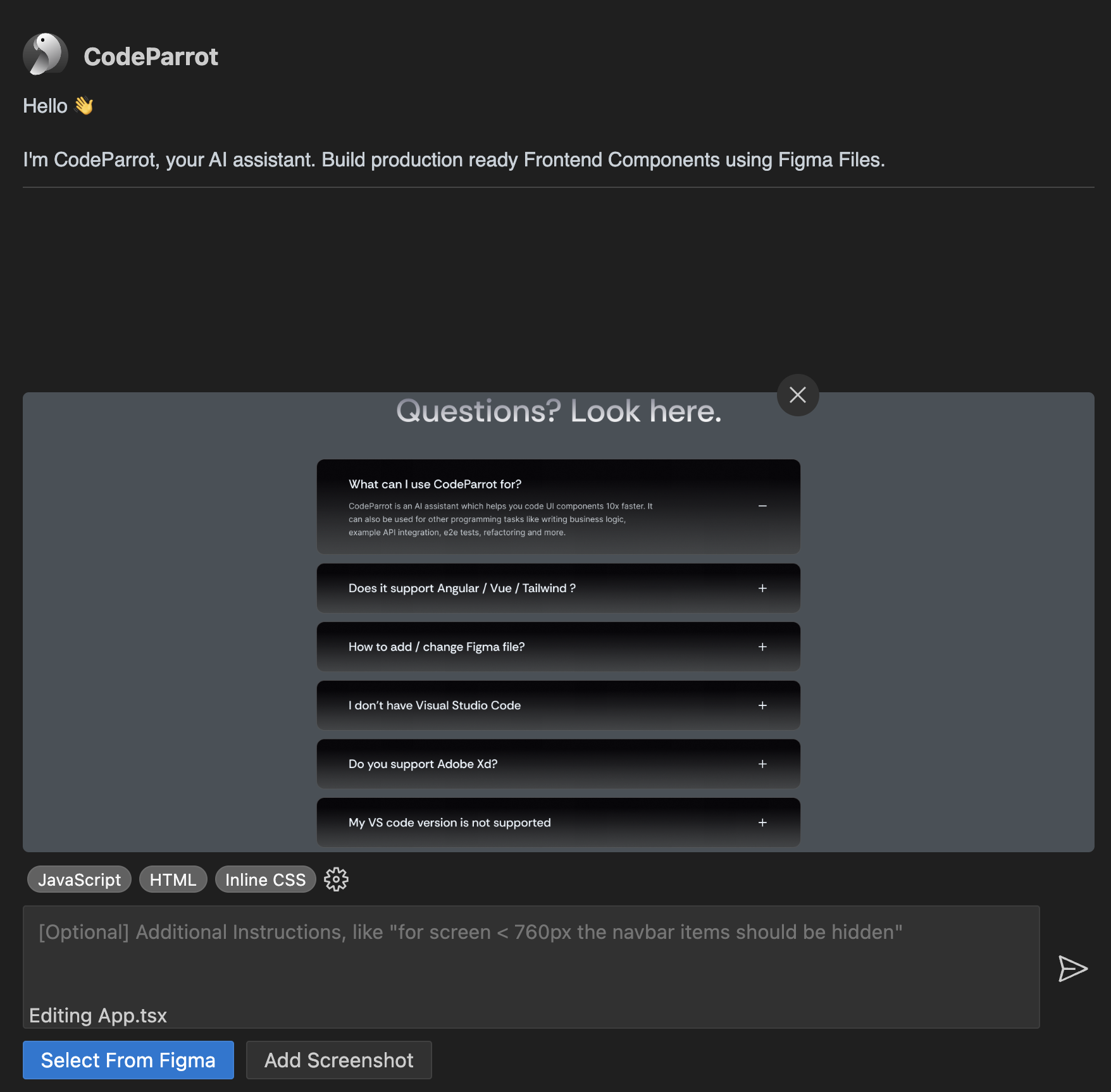Close the screenshot preview with the X button
Viewport: 1111px width, 1092px height.
798,395
